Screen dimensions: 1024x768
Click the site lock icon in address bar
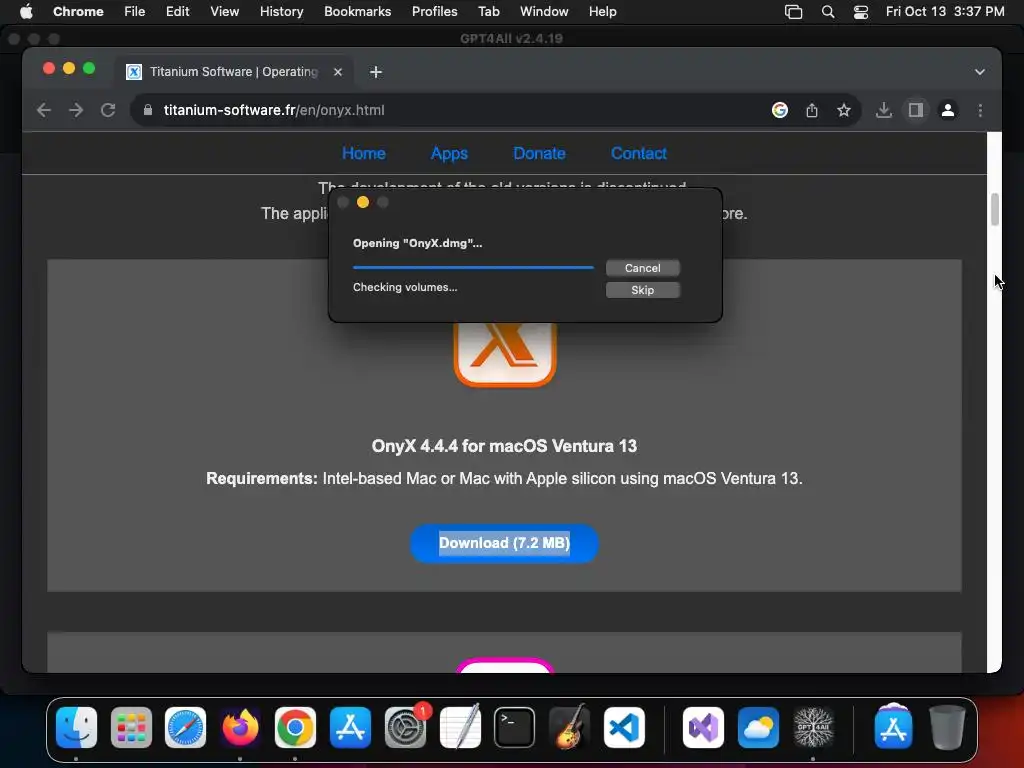pos(148,110)
